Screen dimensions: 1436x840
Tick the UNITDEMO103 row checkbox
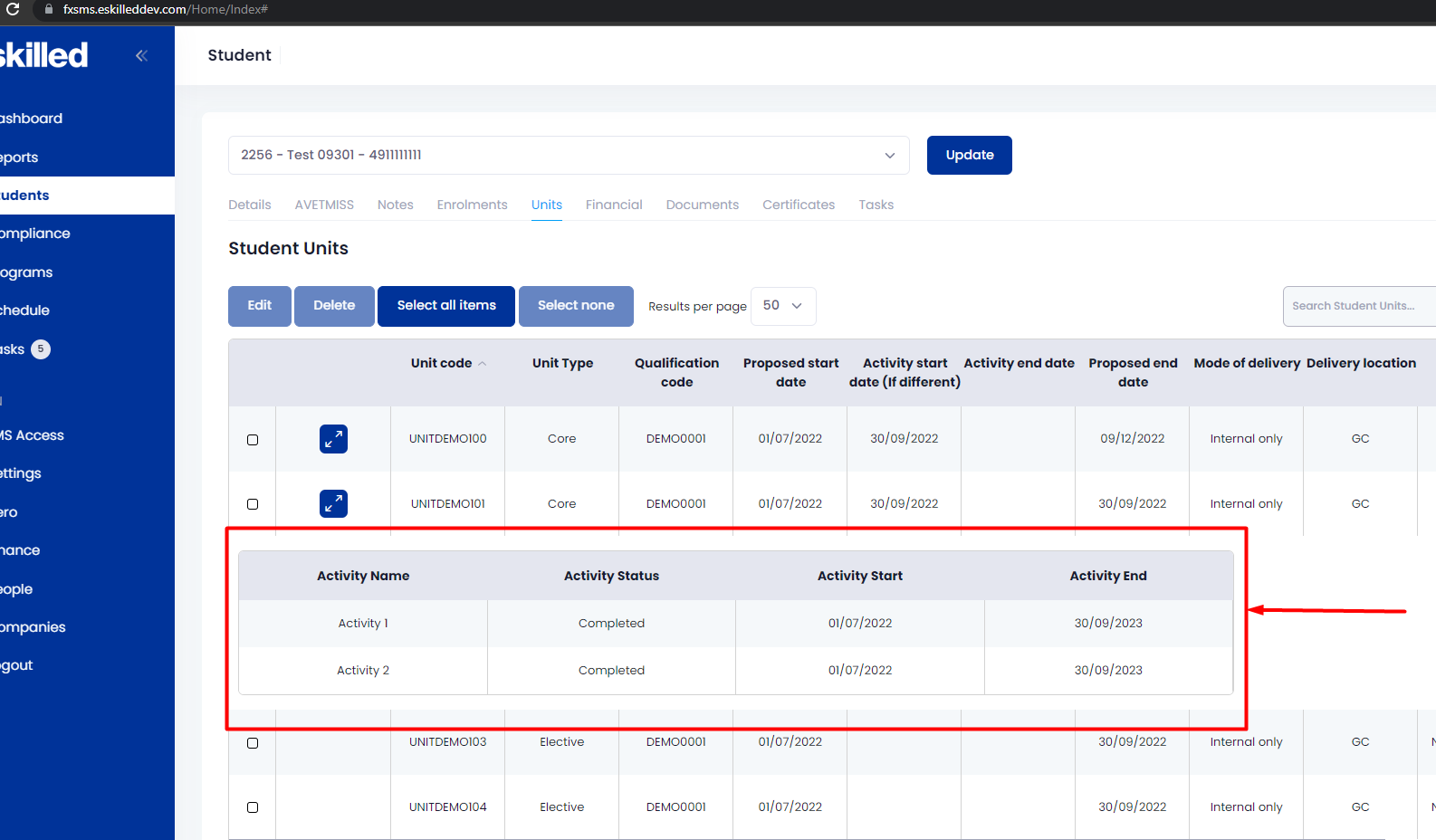coord(253,743)
